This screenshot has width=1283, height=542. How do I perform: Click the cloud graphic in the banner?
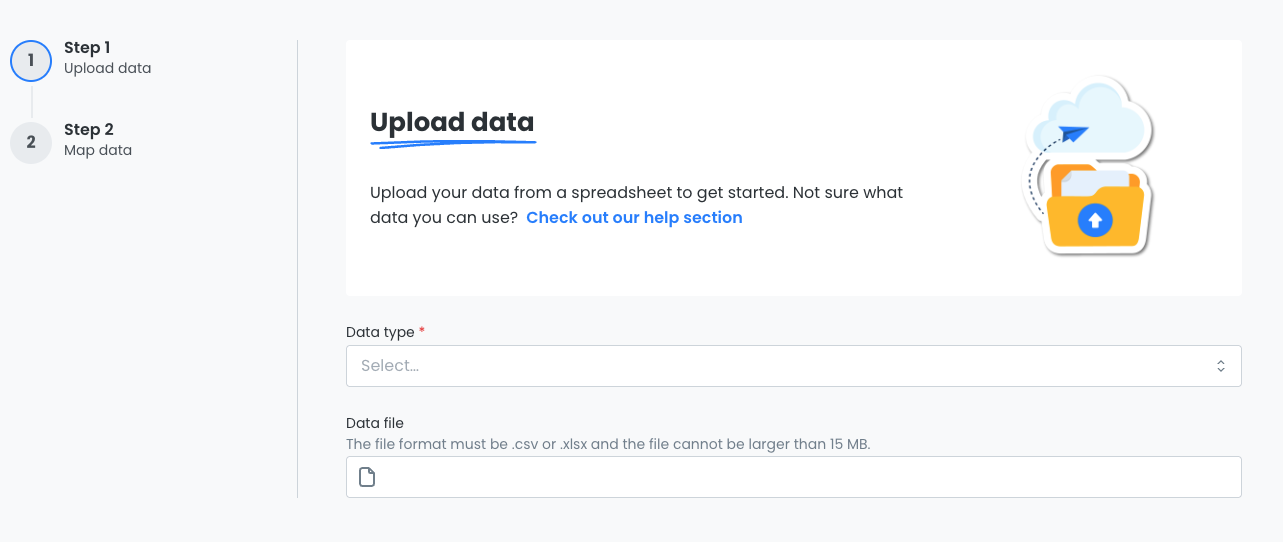(x=1112, y=112)
